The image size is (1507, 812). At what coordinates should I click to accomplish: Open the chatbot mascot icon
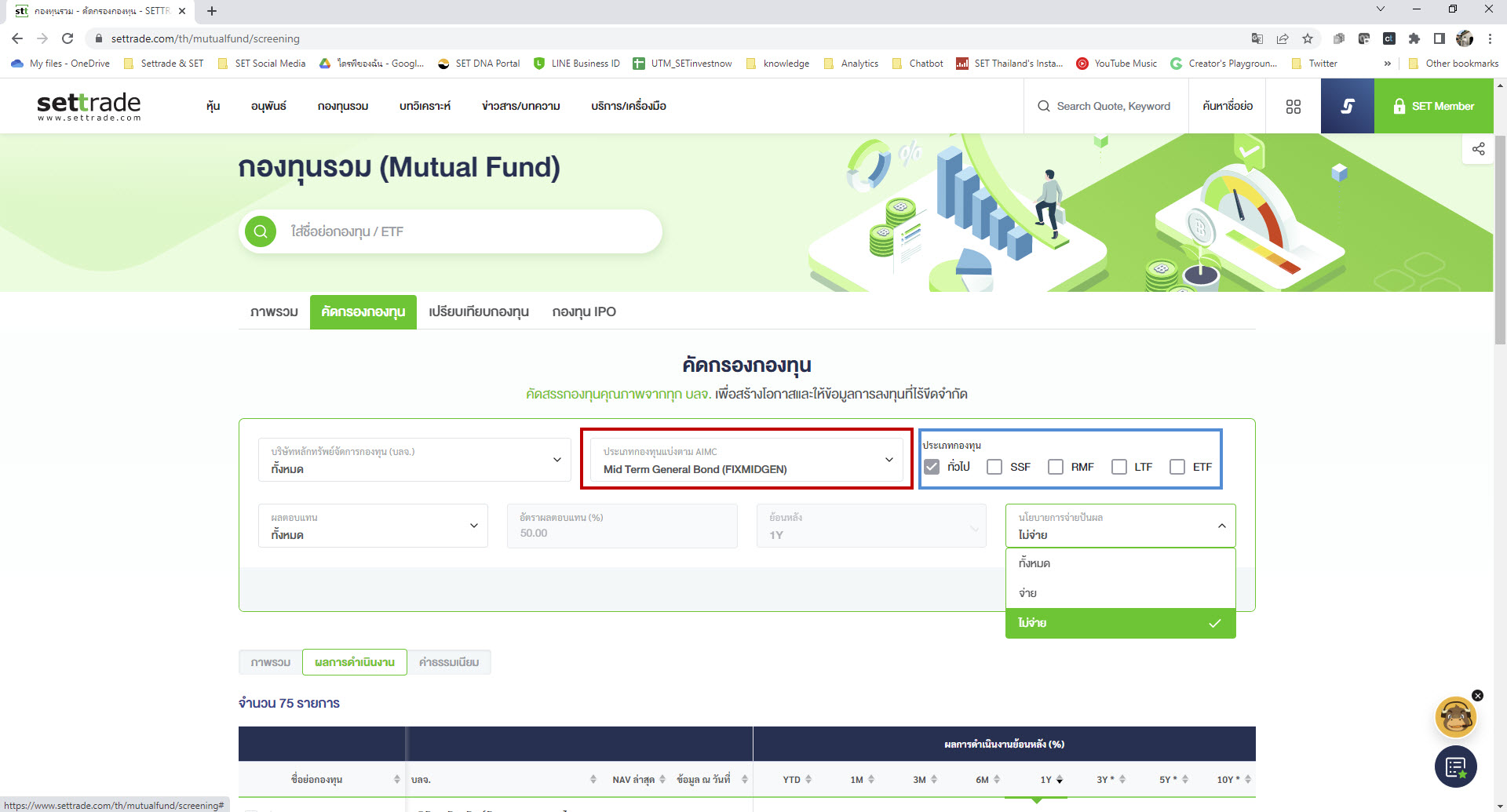[x=1456, y=716]
